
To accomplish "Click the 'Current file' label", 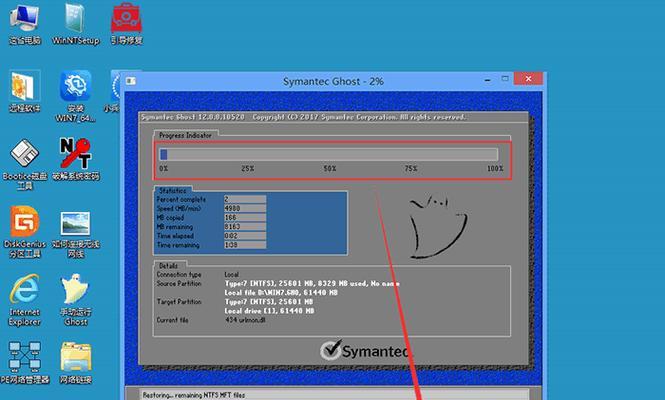I will [172, 320].
